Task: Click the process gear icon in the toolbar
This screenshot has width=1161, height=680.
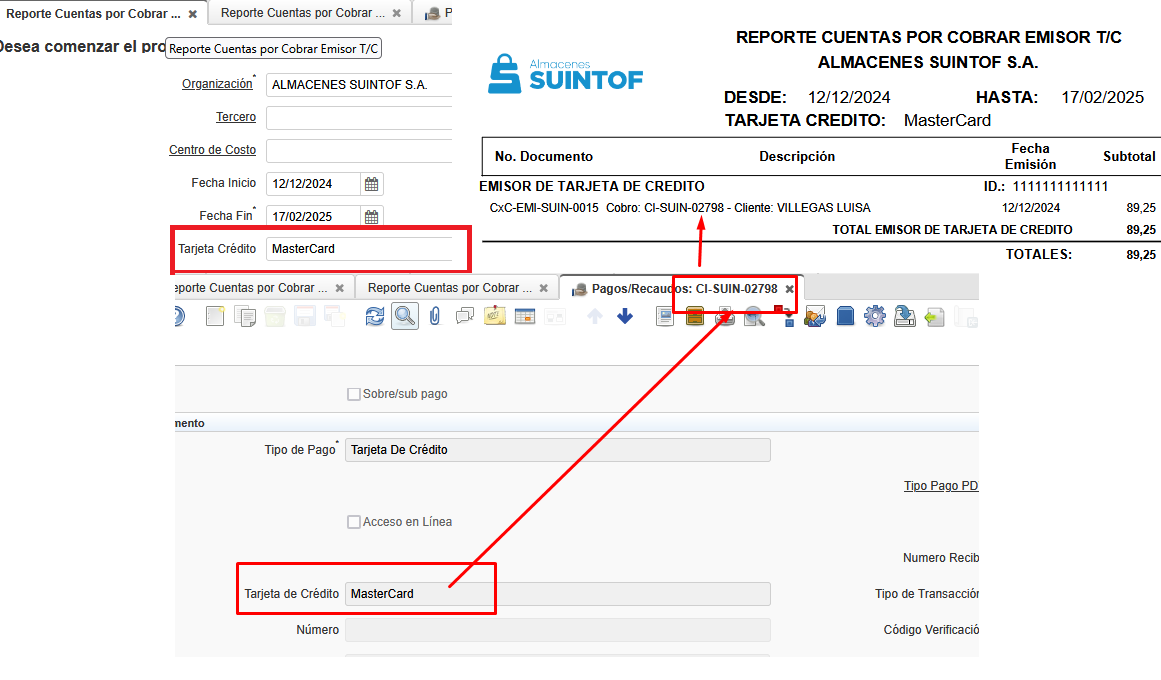Action: tap(875, 316)
